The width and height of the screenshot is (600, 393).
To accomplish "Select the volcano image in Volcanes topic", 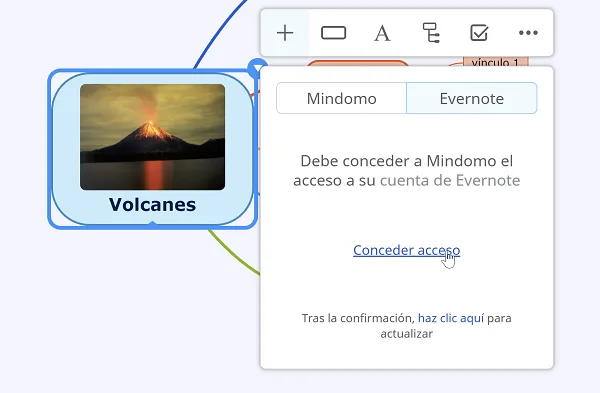I will (152, 137).
